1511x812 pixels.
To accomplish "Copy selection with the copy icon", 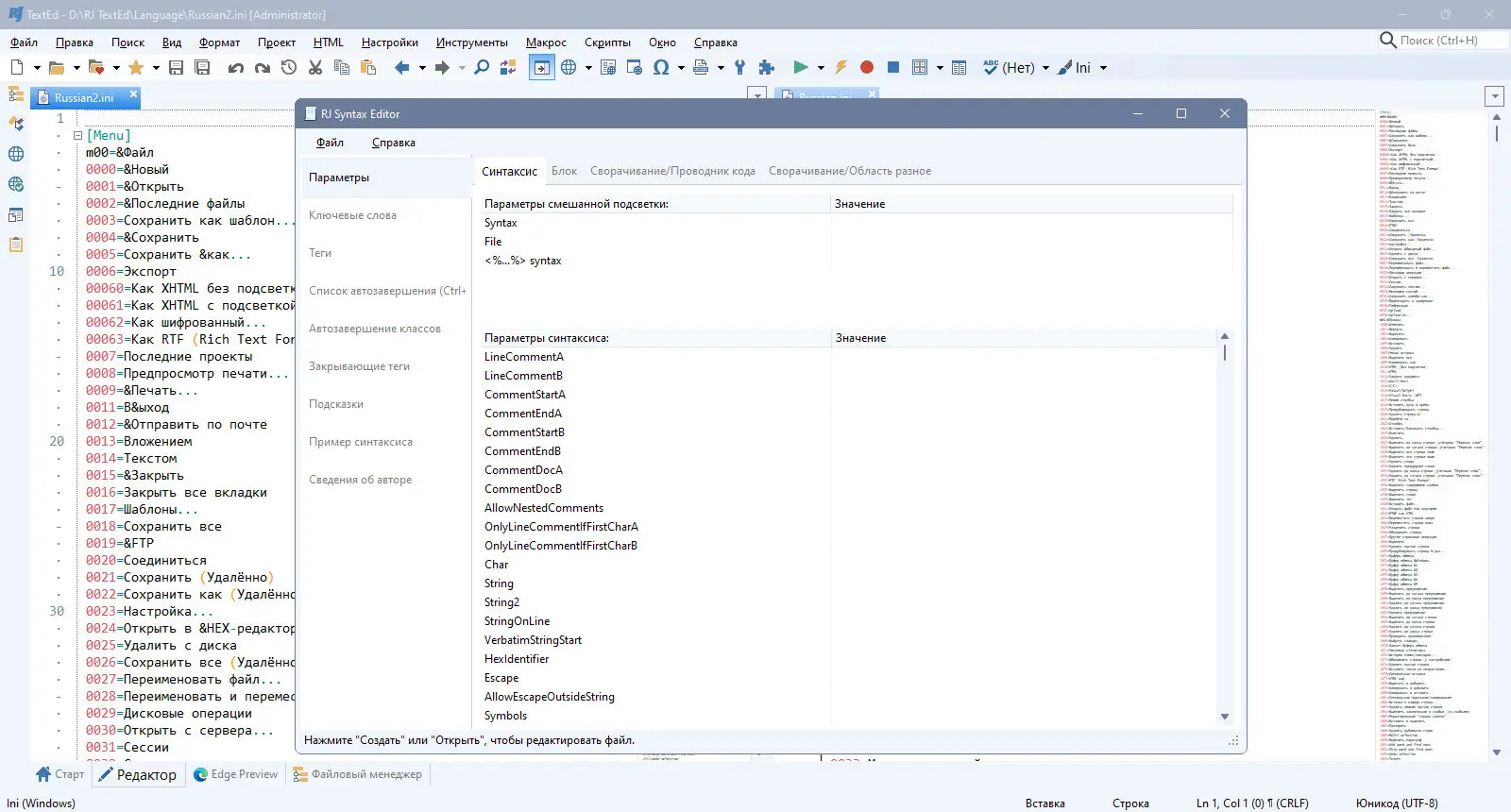I will (342, 67).
